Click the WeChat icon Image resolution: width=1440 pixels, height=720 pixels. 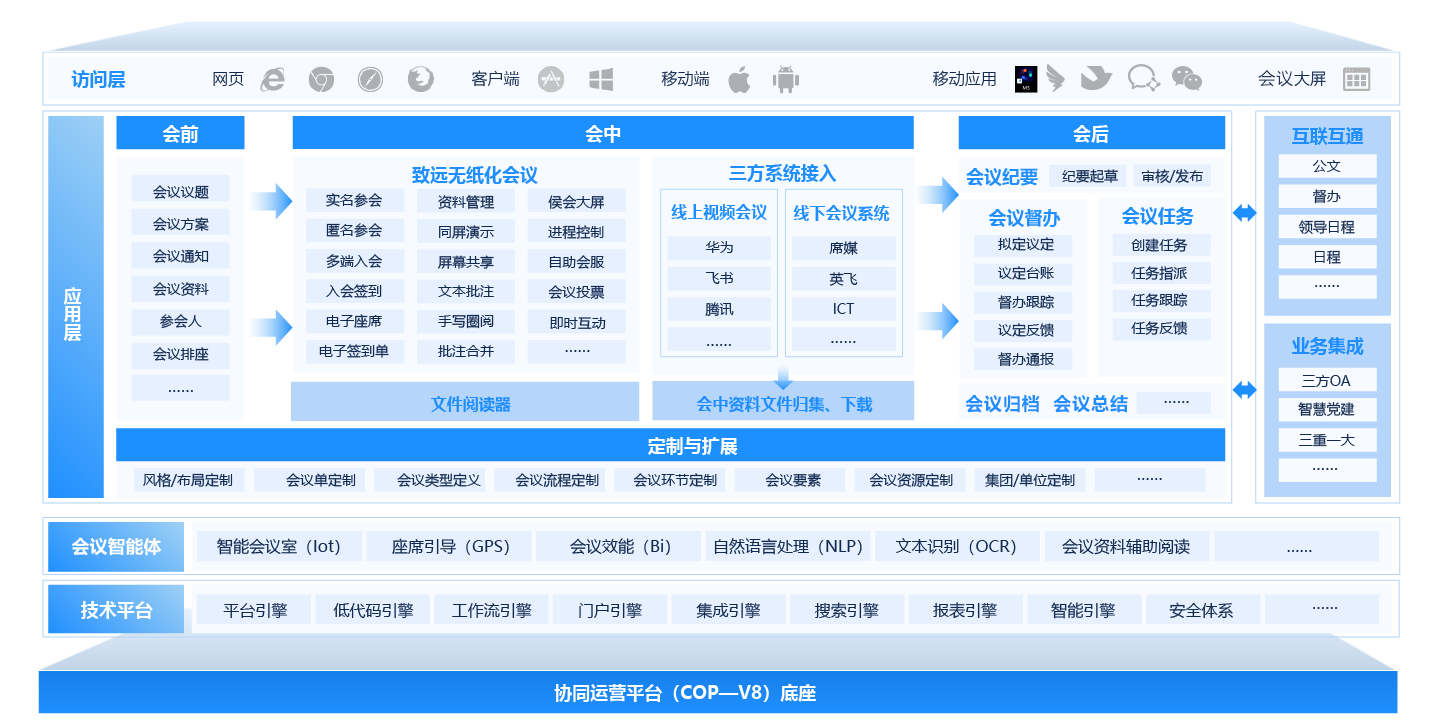(x=1187, y=79)
